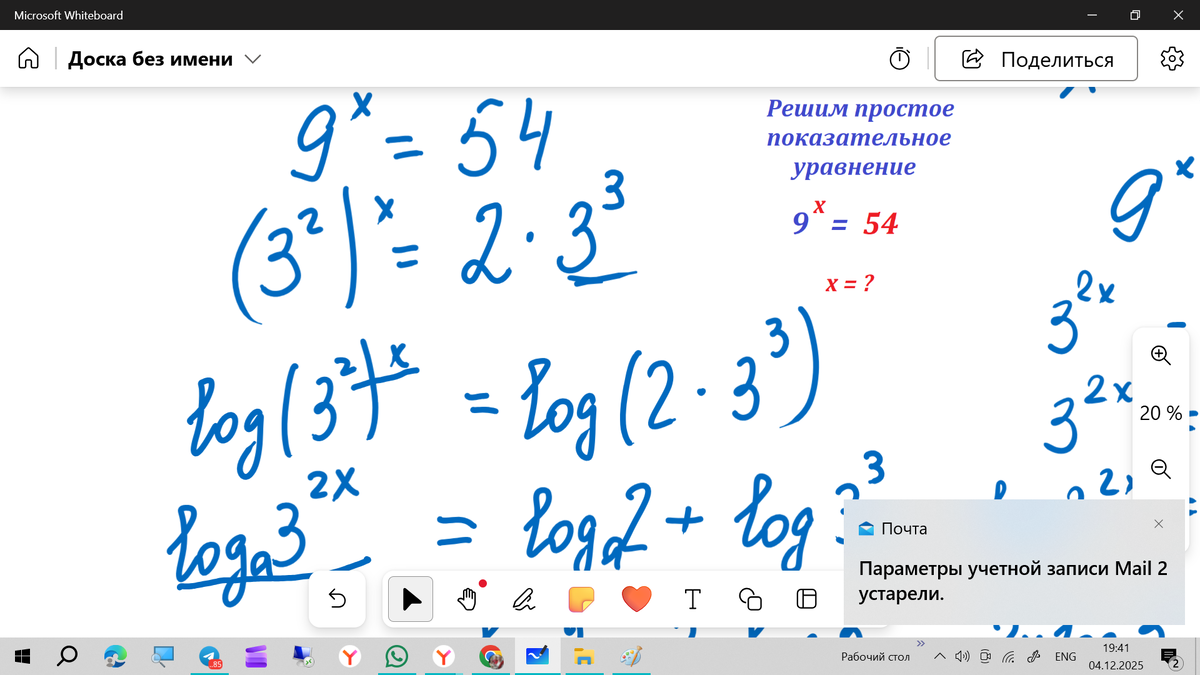Add a yellow sticky note
The height and width of the screenshot is (675, 1200).
(x=580, y=599)
